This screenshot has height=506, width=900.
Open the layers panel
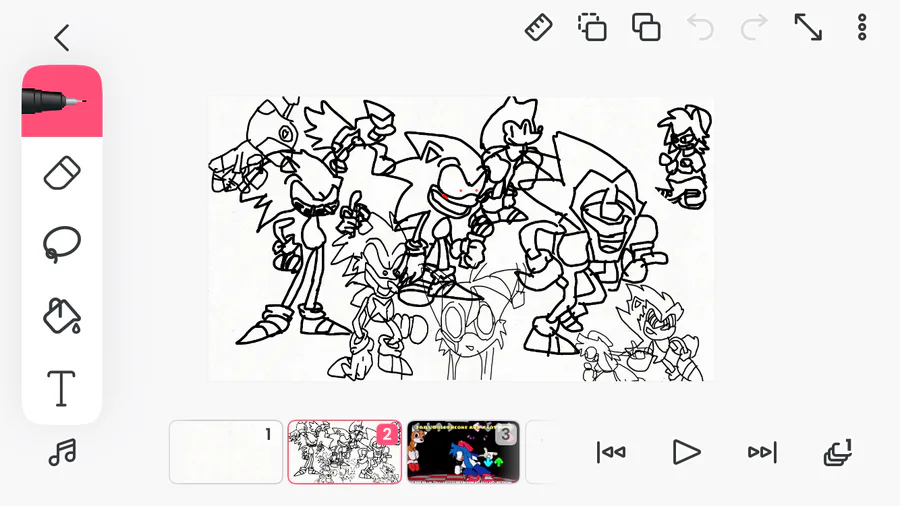tap(838, 452)
